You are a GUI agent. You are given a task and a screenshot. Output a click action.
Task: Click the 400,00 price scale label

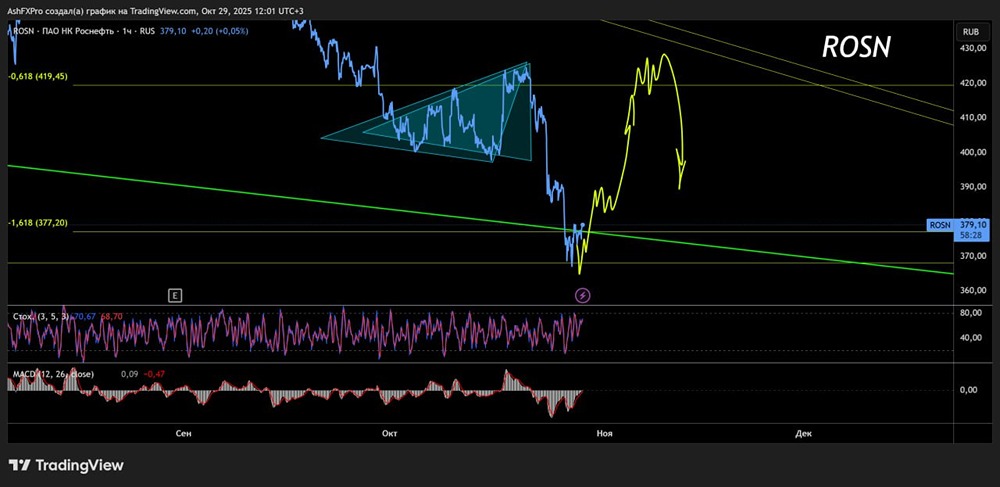974,152
